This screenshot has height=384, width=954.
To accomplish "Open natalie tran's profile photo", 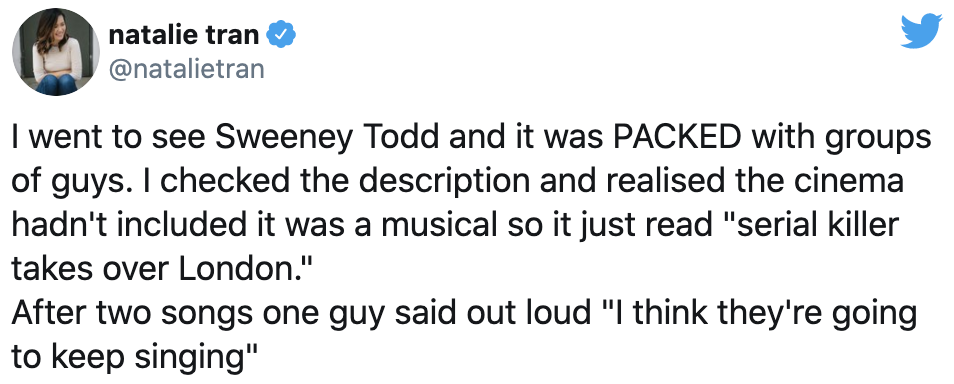I will pyautogui.click(x=57, y=52).
